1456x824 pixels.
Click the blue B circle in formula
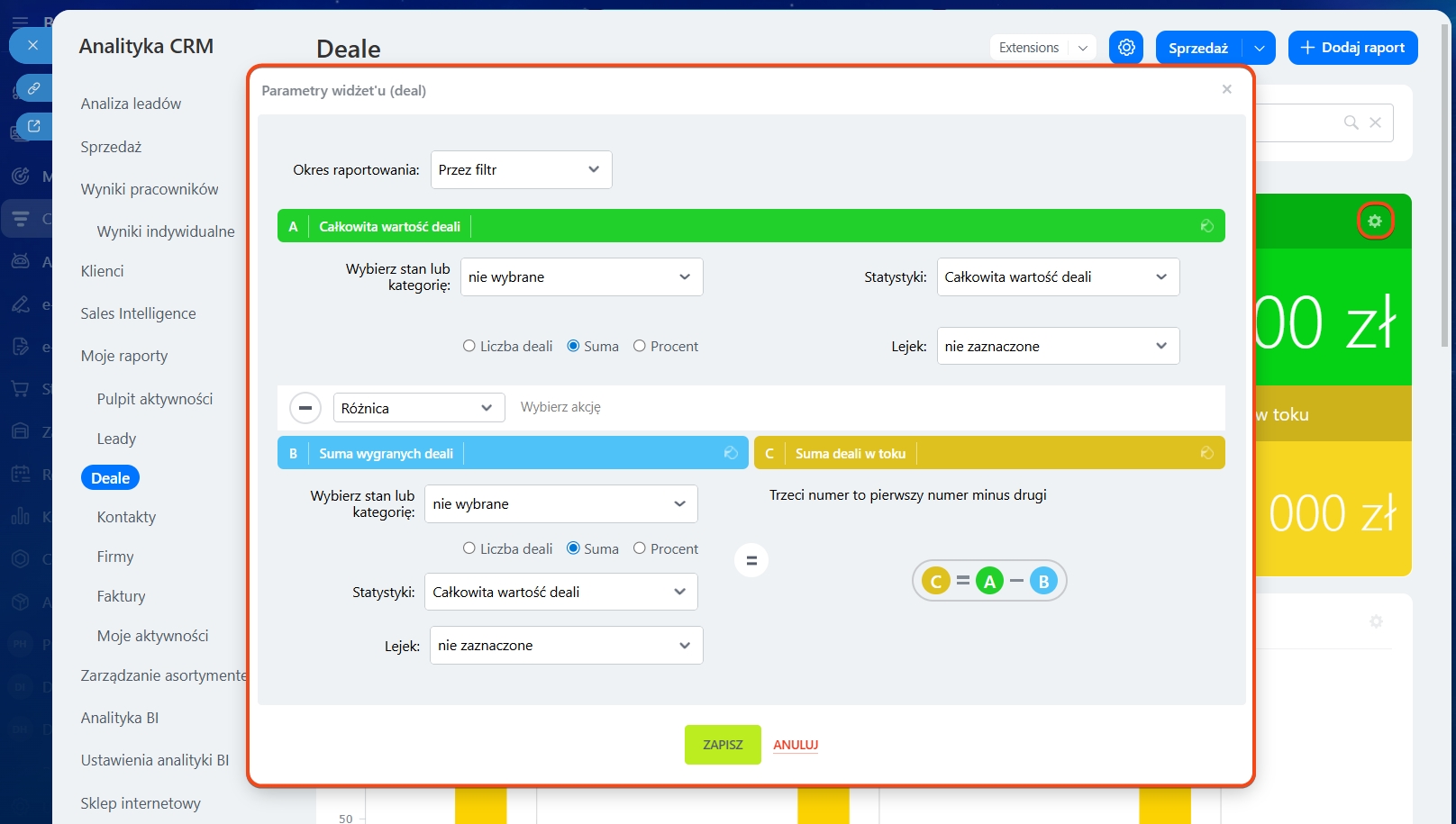1043,581
